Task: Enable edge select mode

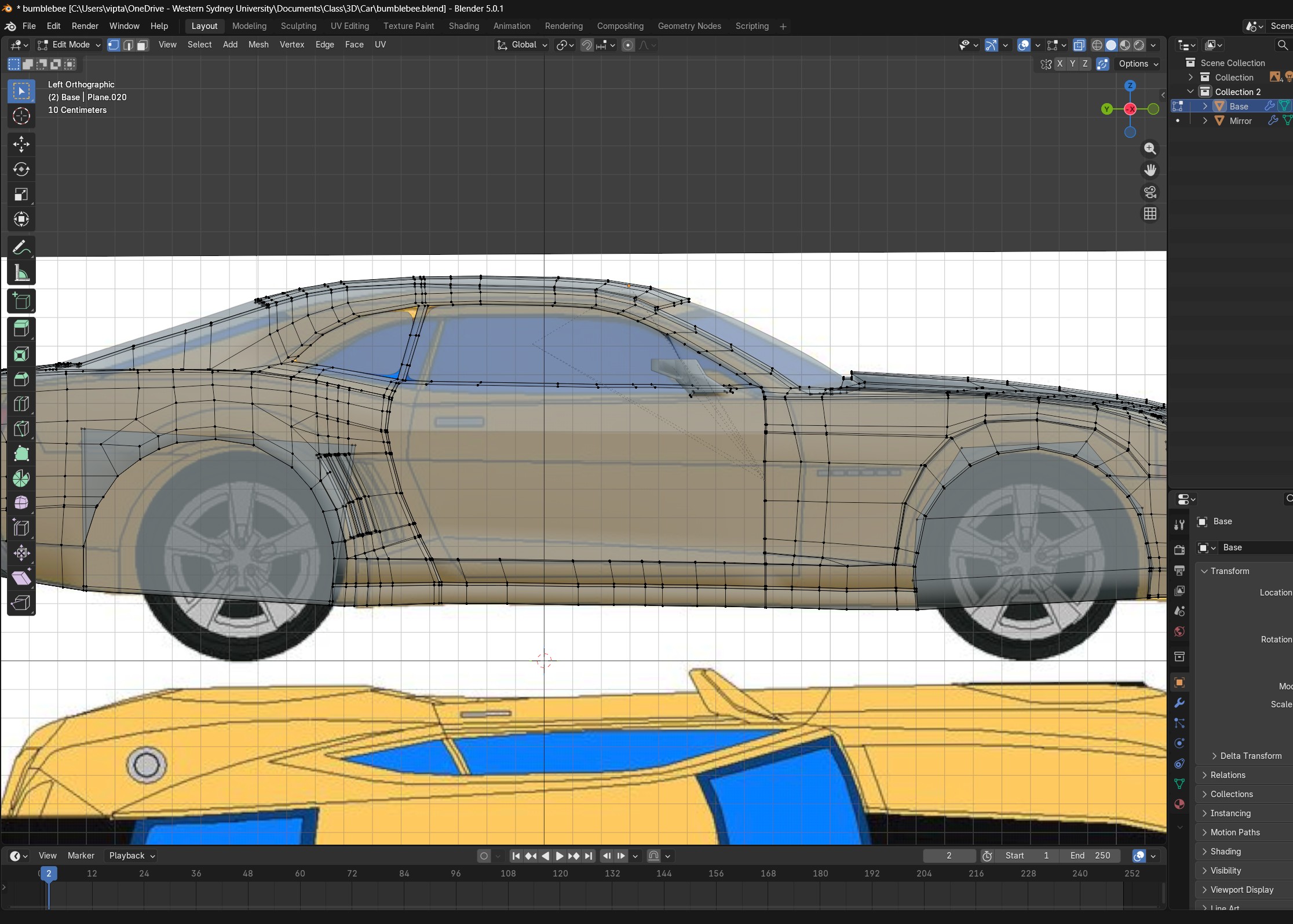Action: 128,45
